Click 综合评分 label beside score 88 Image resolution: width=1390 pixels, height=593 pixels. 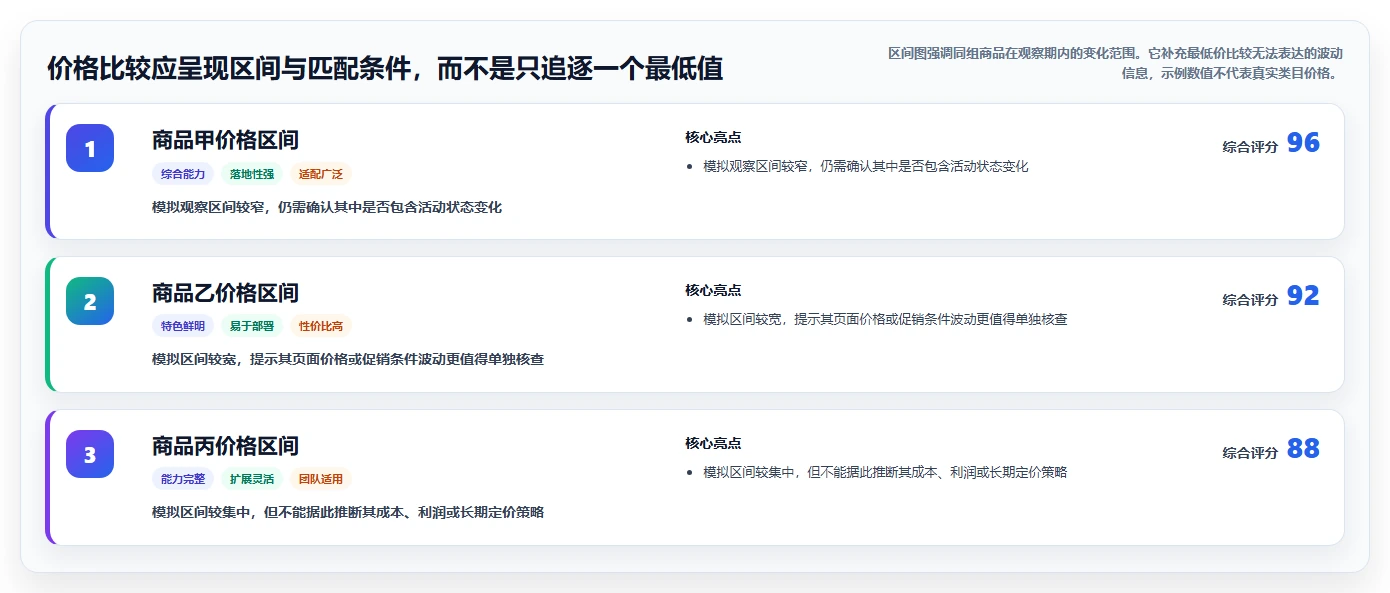click(1250, 453)
